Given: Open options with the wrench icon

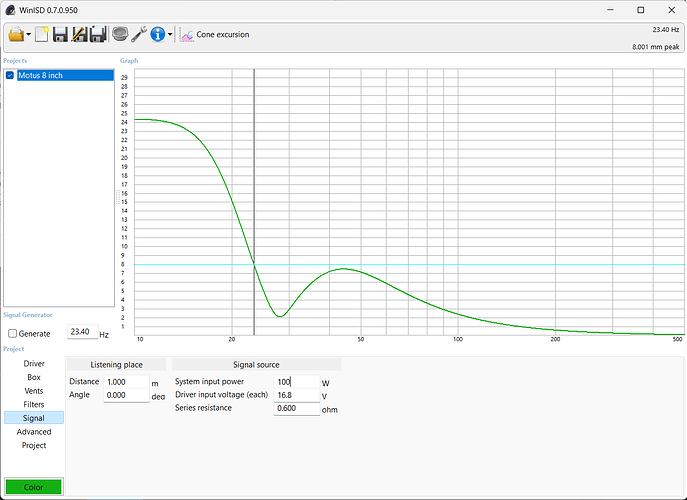Looking at the screenshot, I should pos(139,34).
